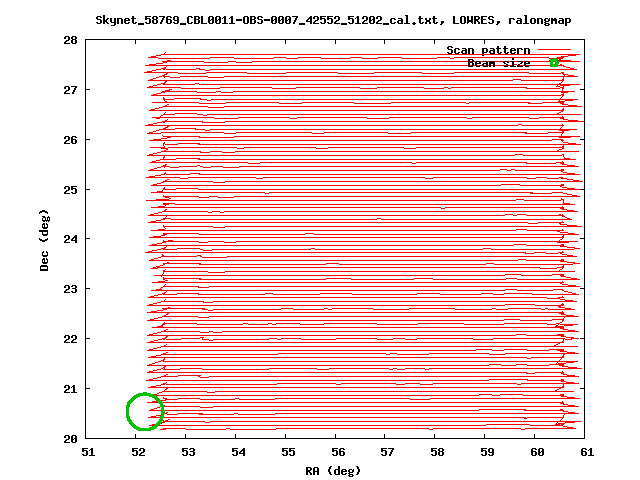This screenshot has height=480, width=640.
Task: Click the 'RA (deg)' axis label
Action: tap(333, 471)
